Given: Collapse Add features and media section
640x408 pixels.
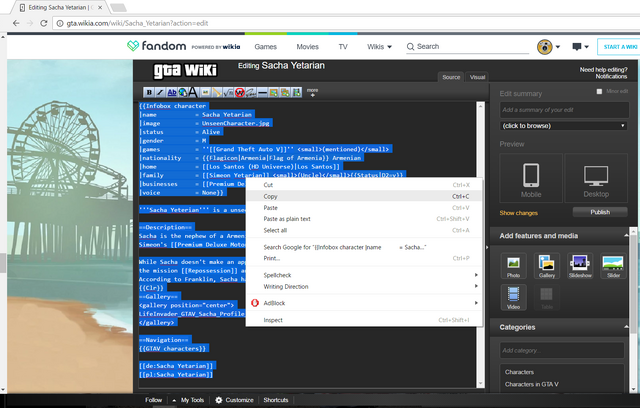Looking at the screenshot, I should (x=626, y=235).
